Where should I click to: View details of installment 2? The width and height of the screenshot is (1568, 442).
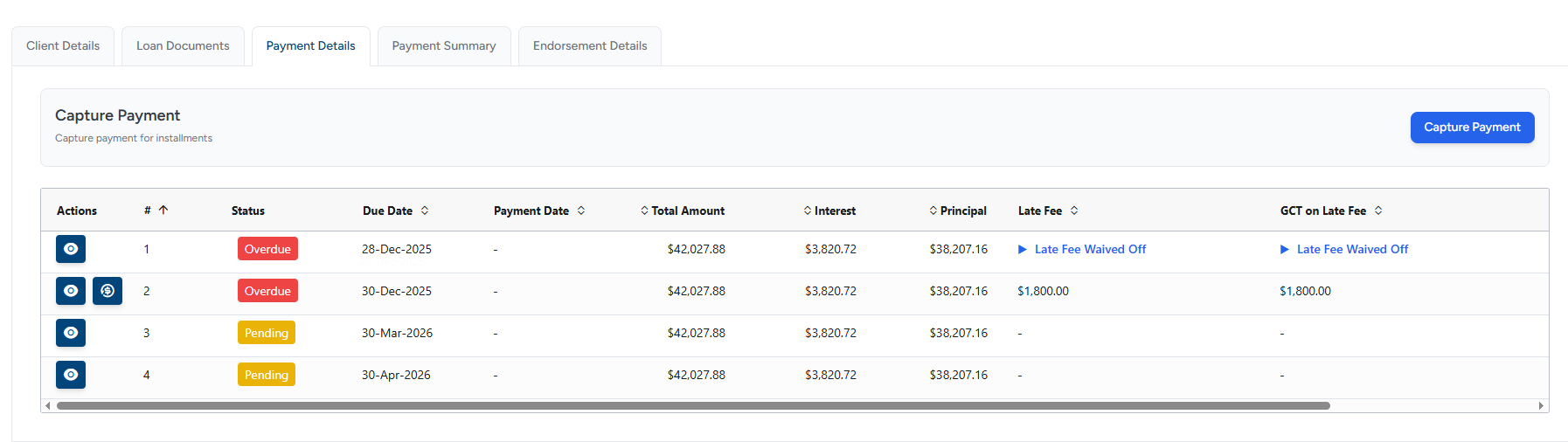71,291
